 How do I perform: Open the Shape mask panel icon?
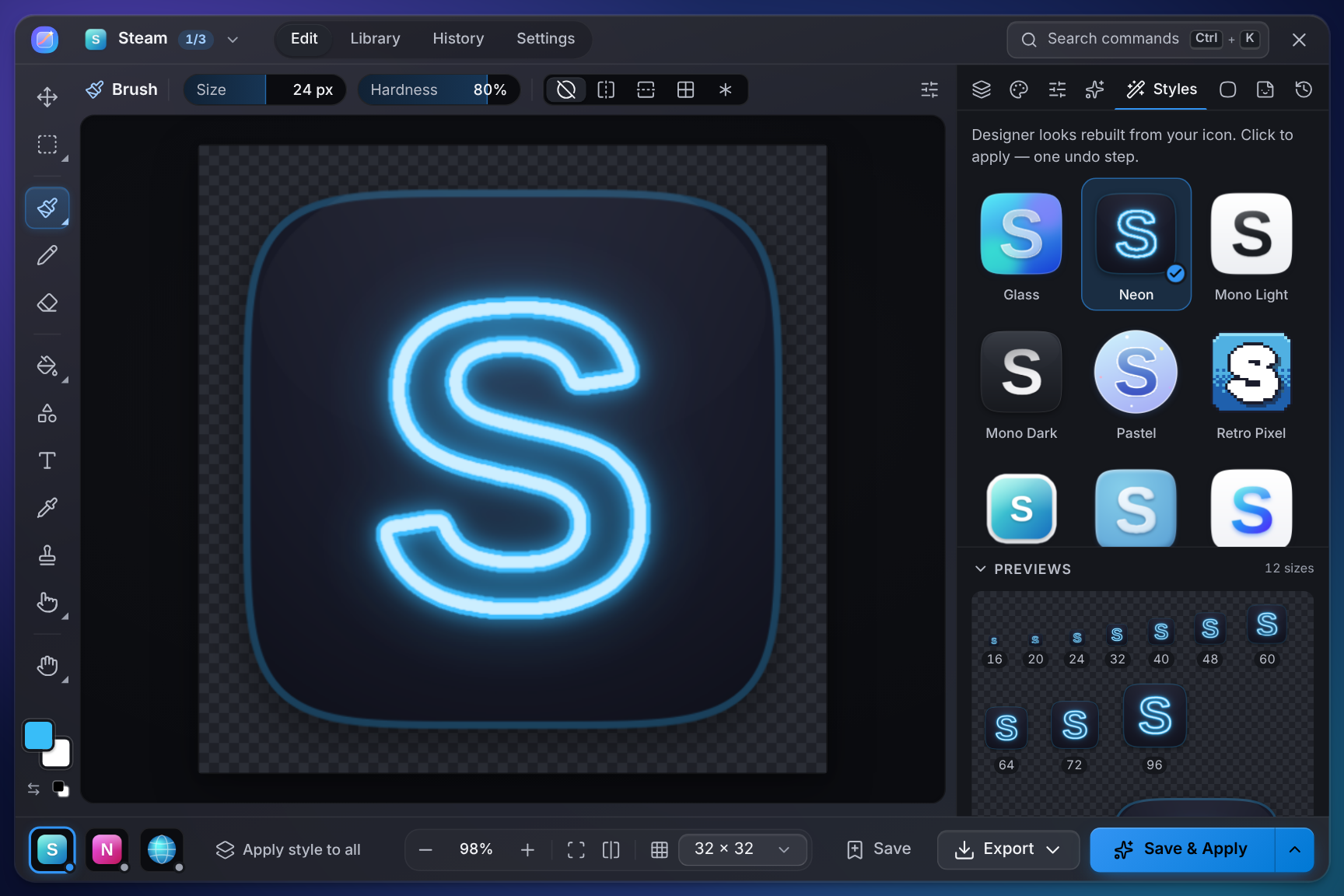pyautogui.click(x=1227, y=89)
